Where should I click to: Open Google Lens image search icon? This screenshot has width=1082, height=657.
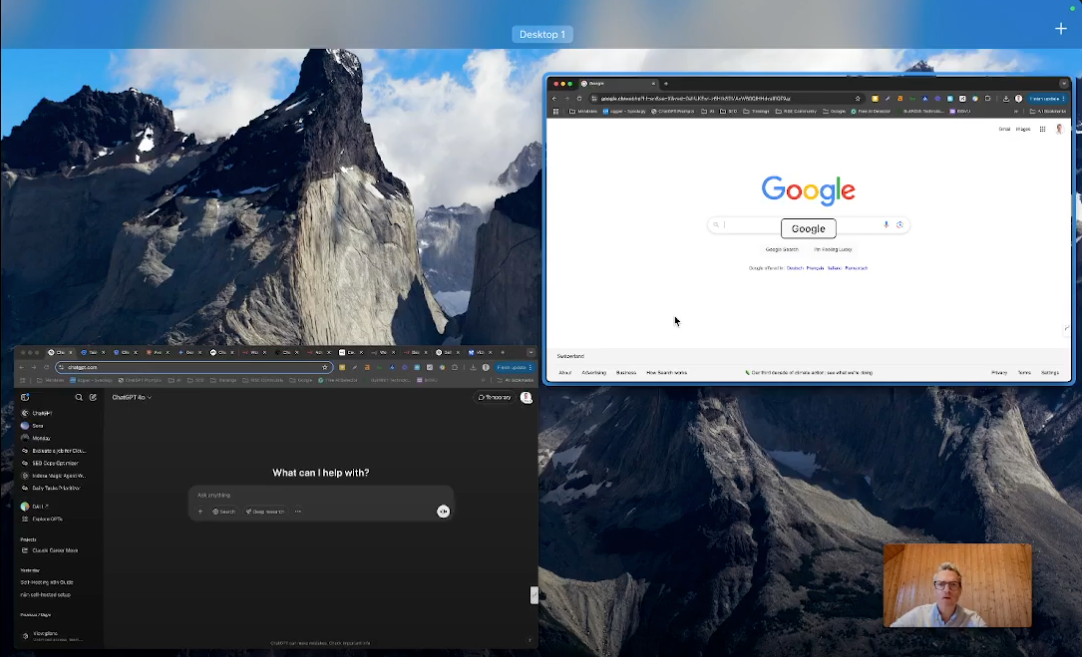tap(900, 224)
